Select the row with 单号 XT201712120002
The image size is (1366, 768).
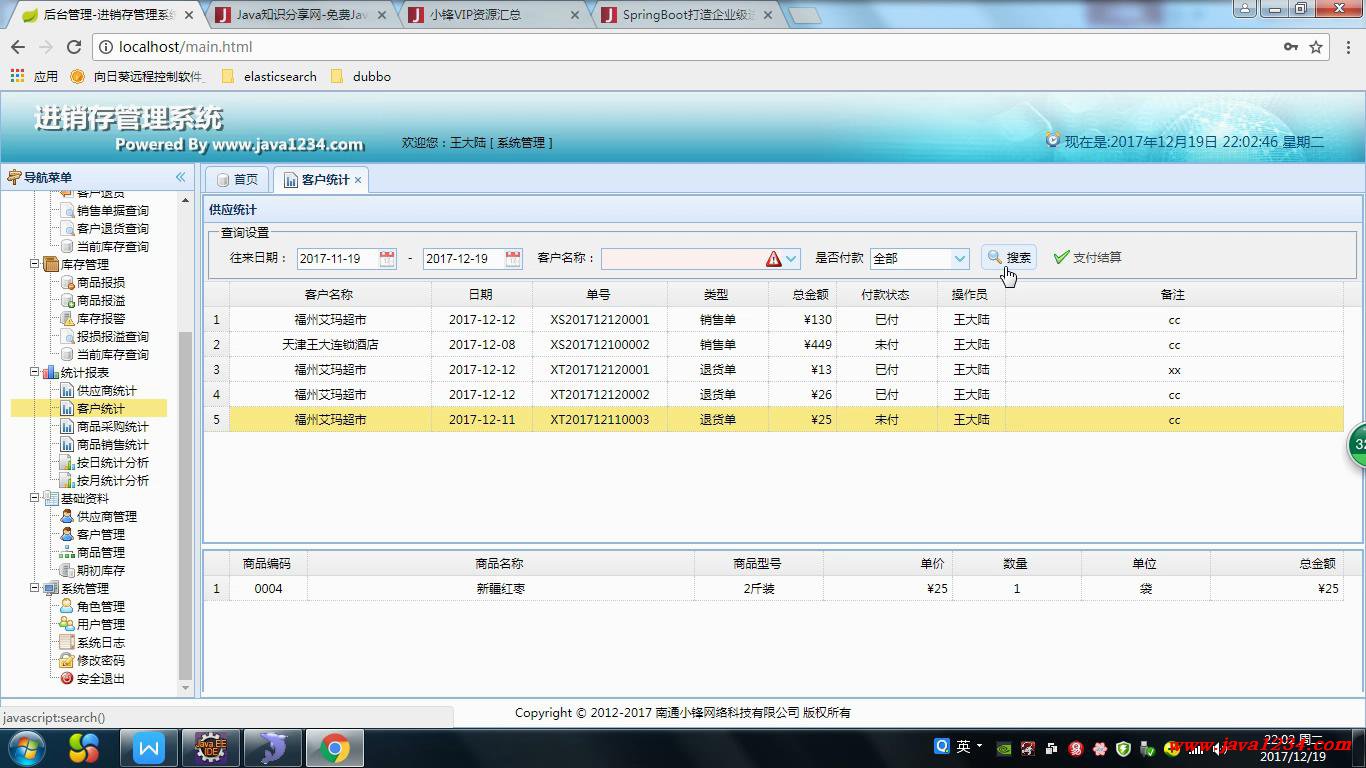click(774, 395)
